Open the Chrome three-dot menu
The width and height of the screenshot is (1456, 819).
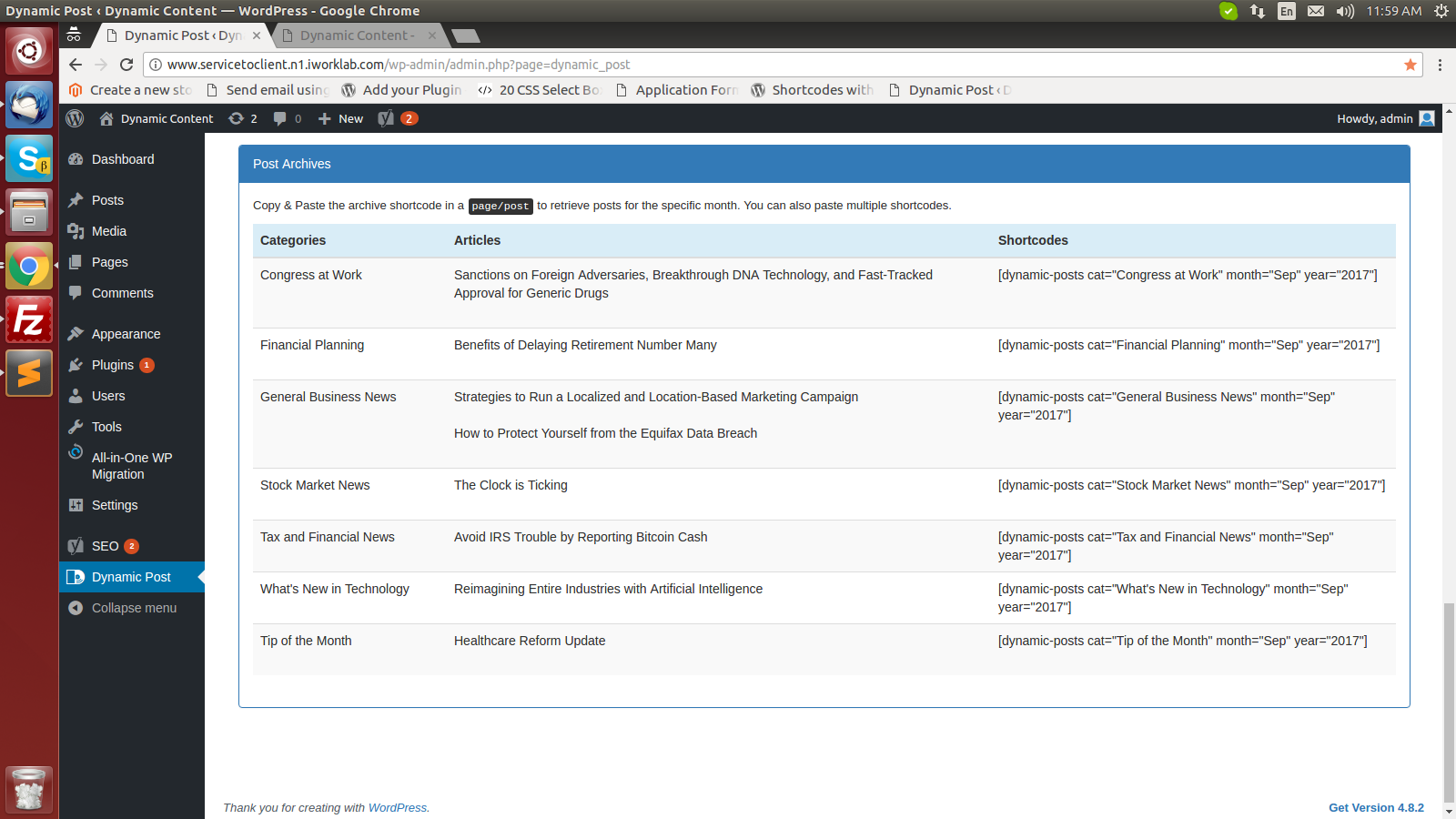[1440, 65]
